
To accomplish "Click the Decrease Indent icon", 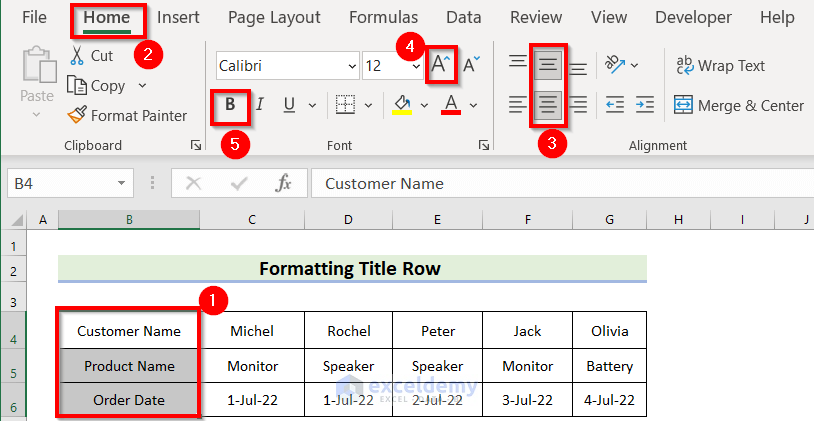I will [615, 104].
